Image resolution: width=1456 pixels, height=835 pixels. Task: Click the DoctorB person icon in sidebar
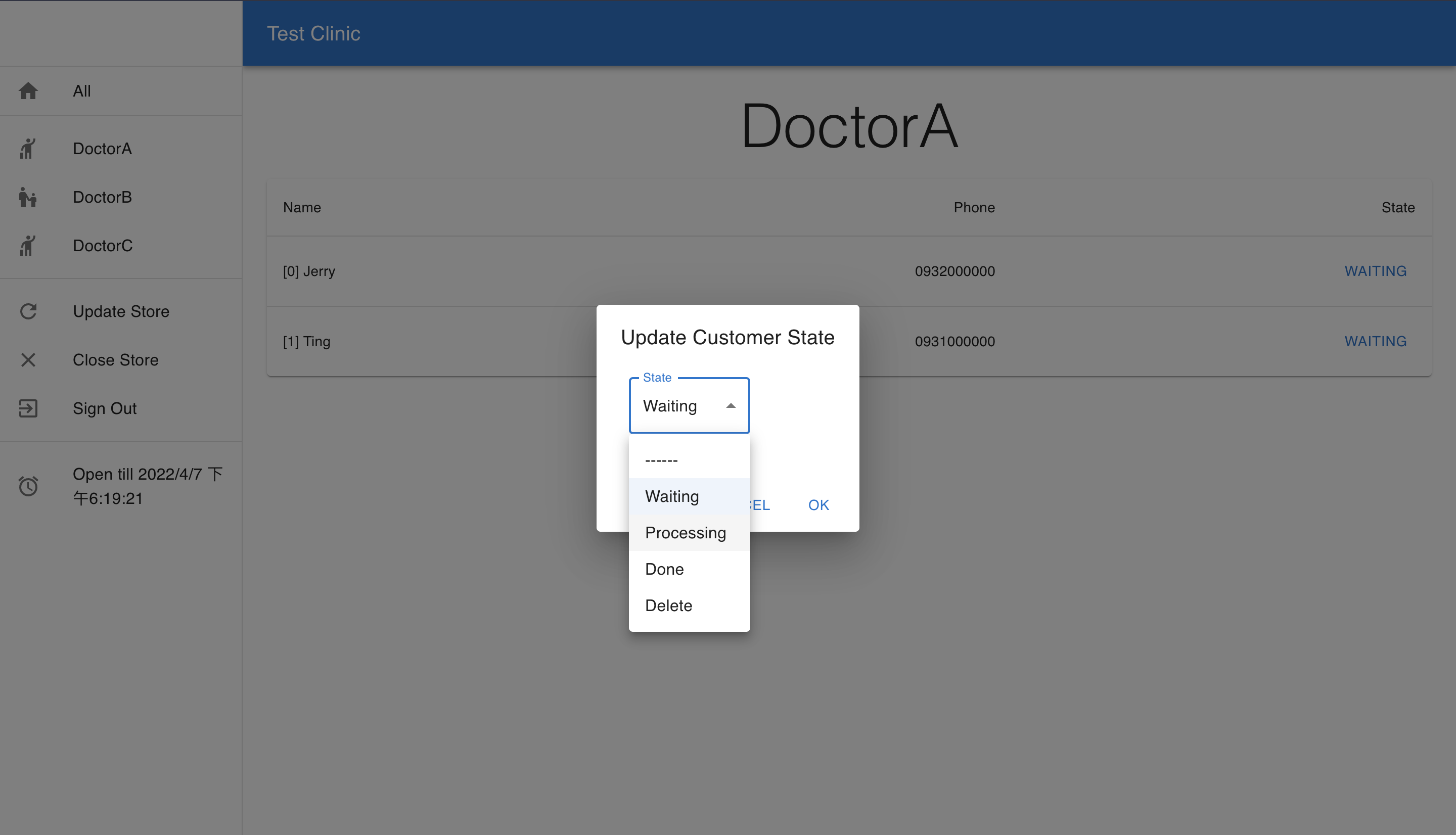tap(27, 197)
